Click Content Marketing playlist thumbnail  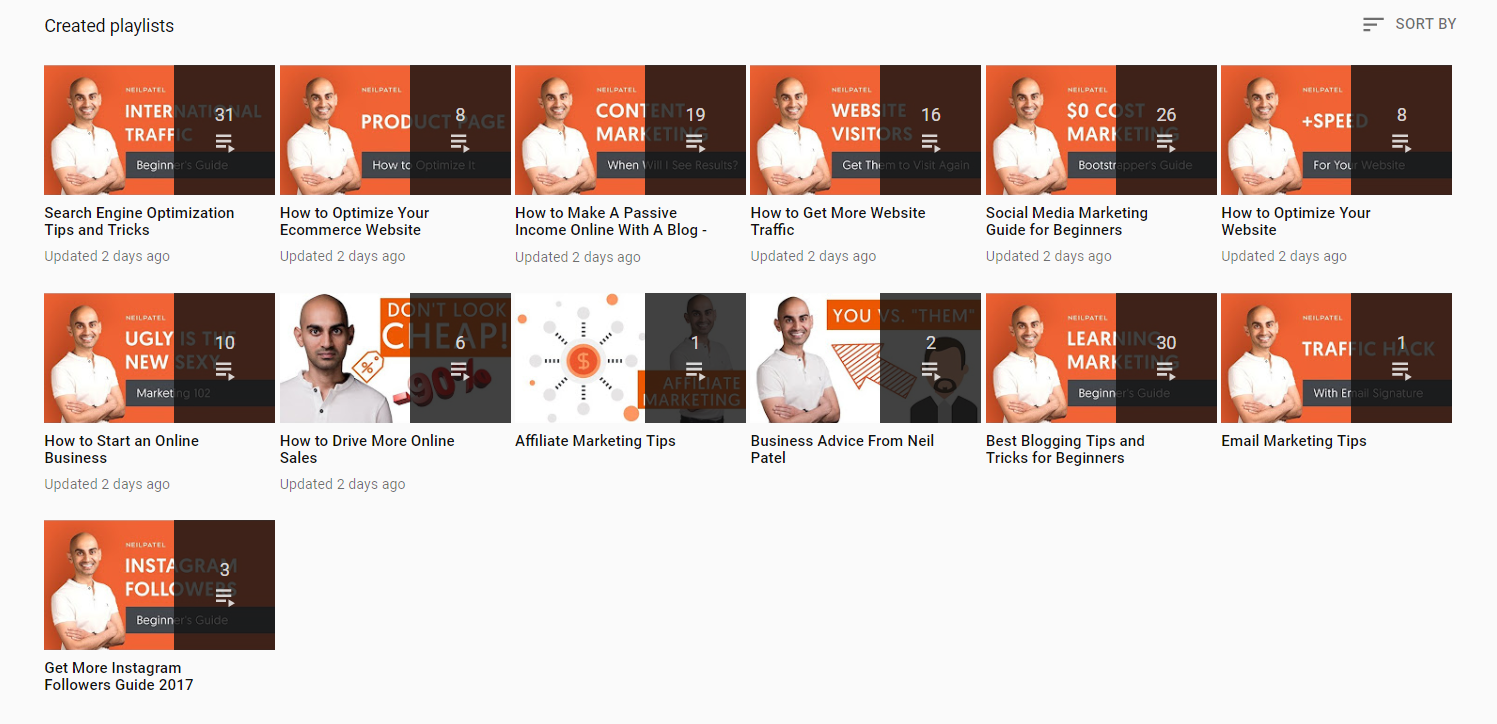coord(630,130)
